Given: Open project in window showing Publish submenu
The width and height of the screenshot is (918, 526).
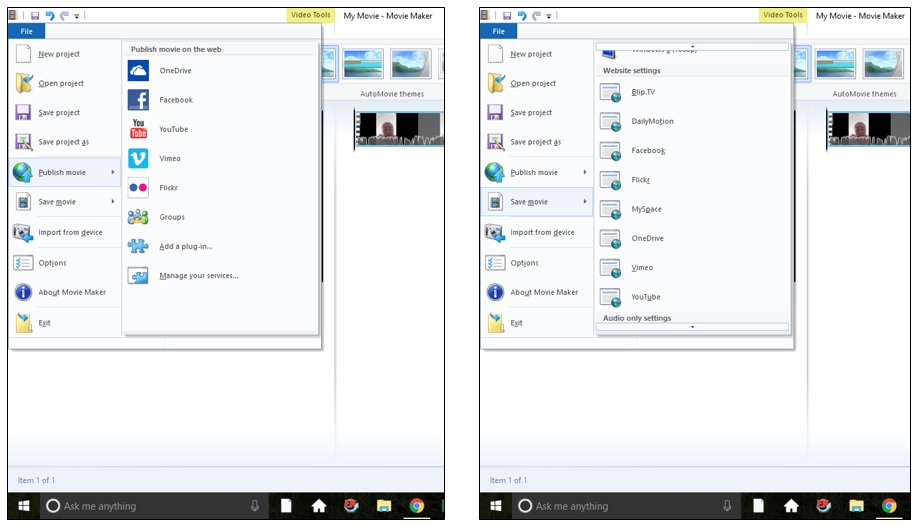Looking at the screenshot, I should (x=65, y=83).
